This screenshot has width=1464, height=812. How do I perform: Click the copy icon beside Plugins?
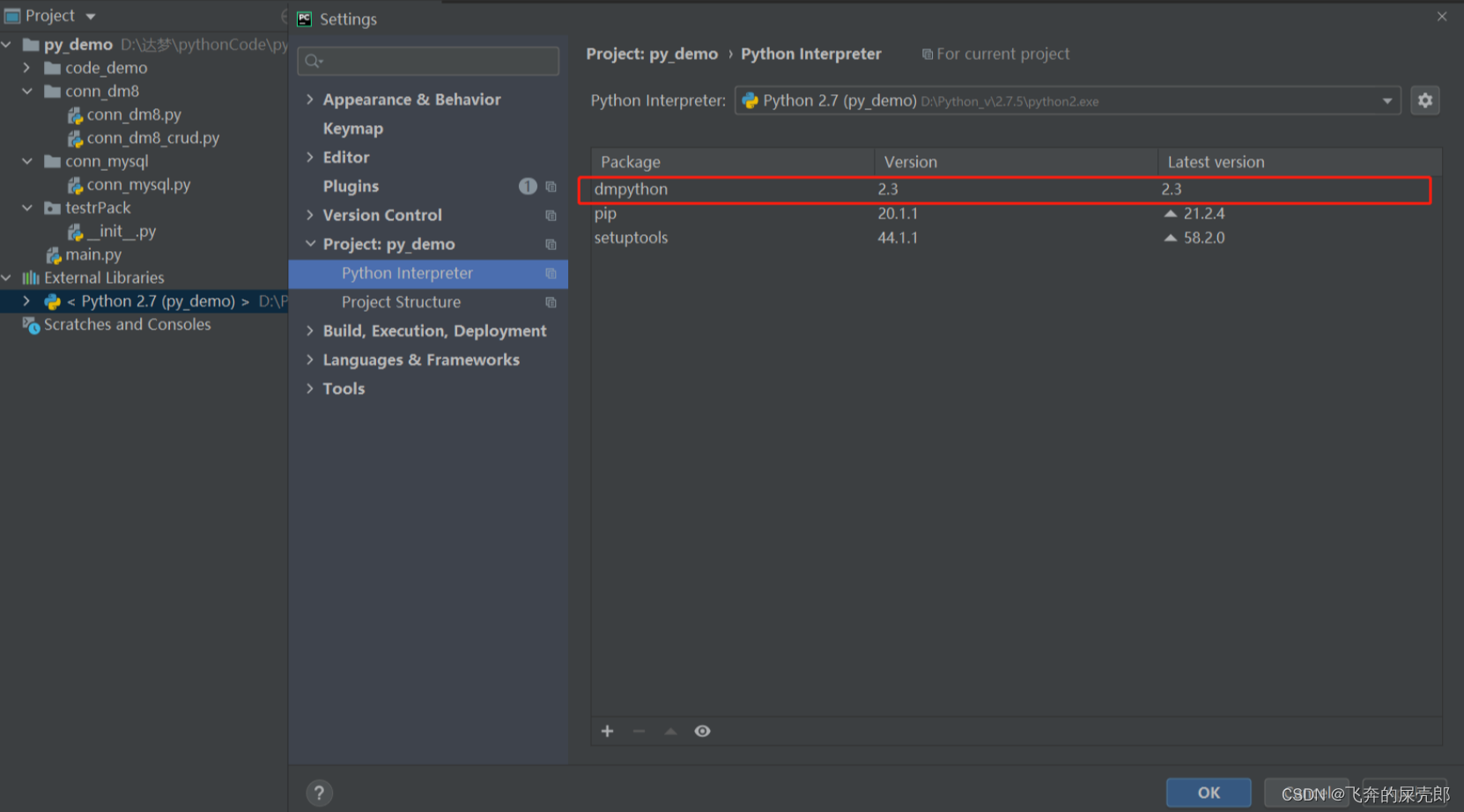(551, 187)
